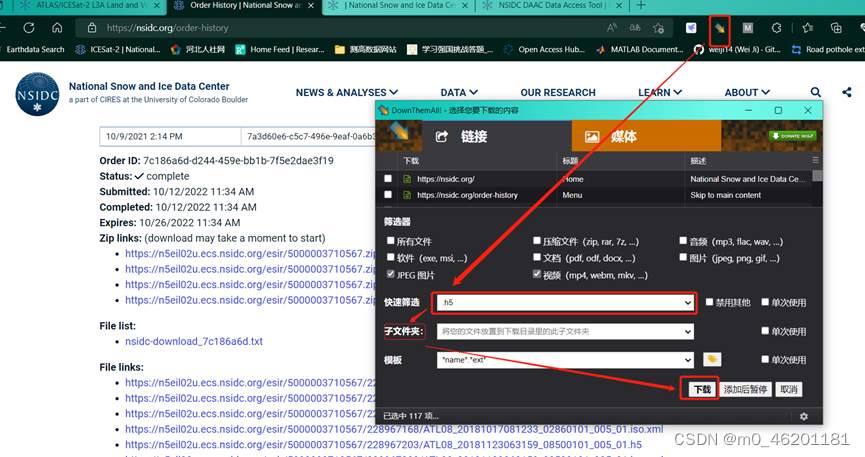Click the 下载 button
This screenshot has width=865, height=457.
click(702, 389)
